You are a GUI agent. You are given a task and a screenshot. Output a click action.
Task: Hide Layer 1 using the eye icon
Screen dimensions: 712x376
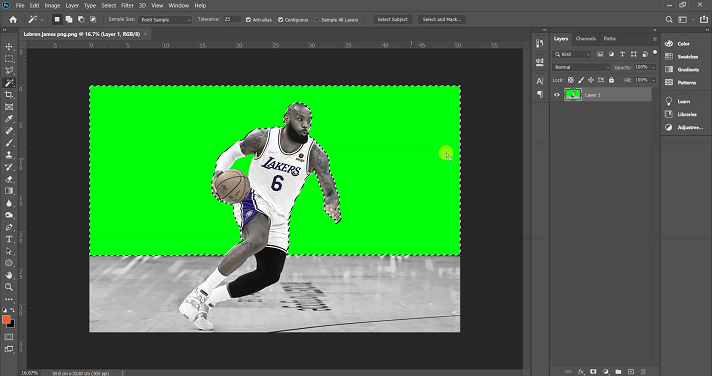557,95
